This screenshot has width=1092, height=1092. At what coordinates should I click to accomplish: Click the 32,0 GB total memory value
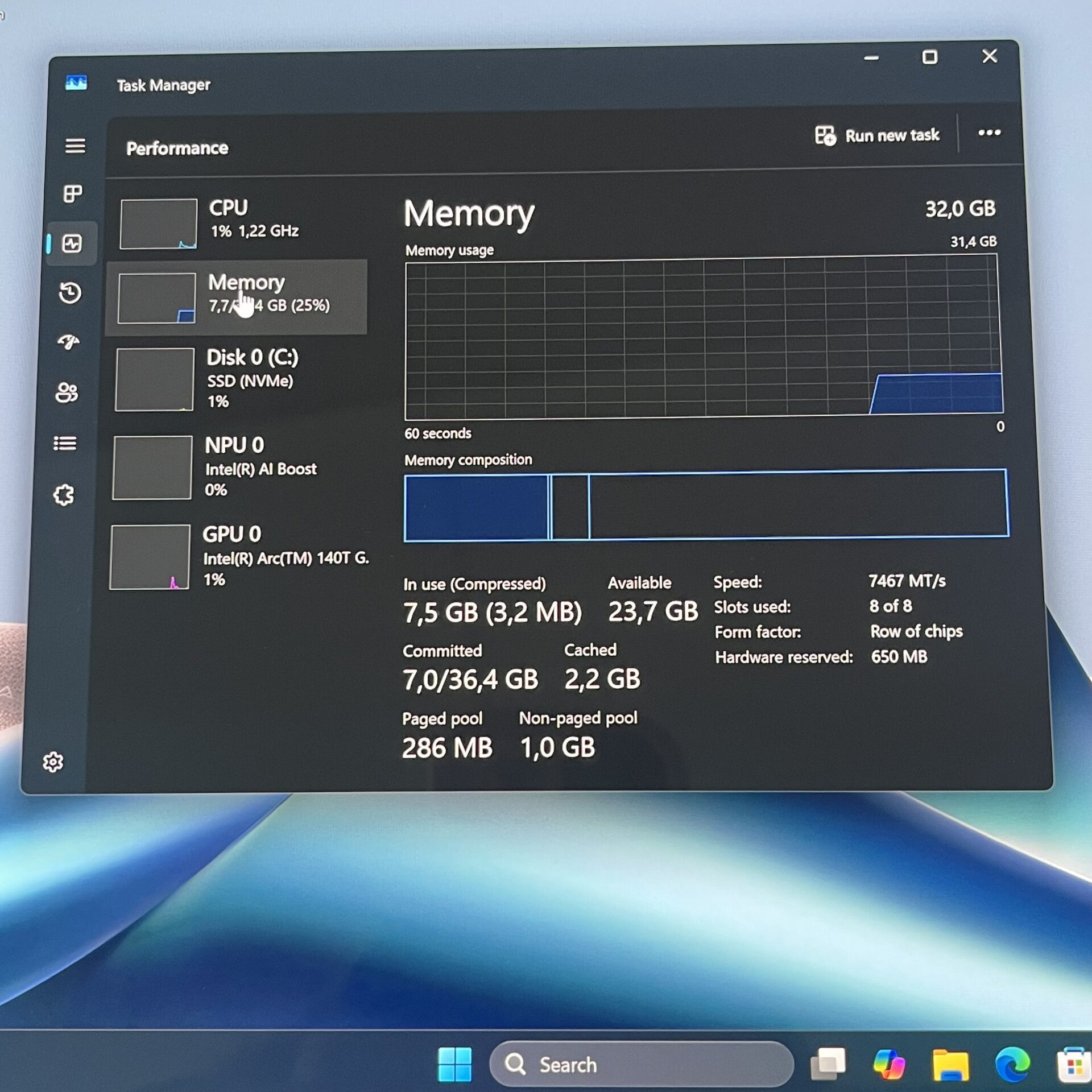click(960, 209)
